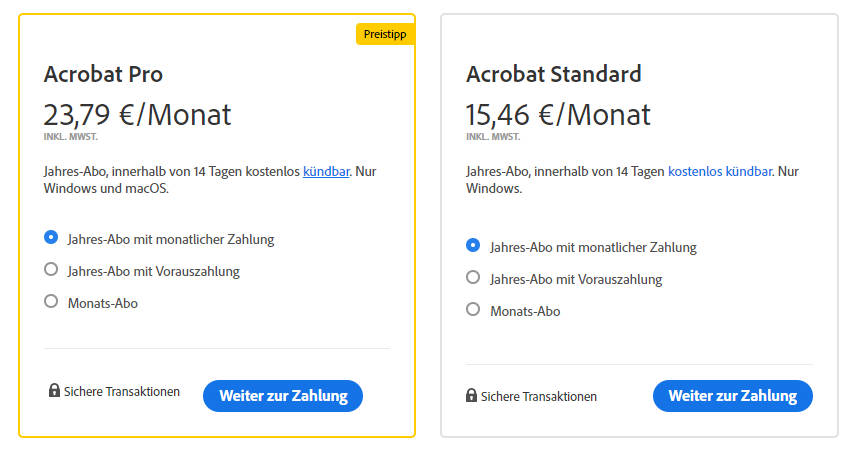Click the lock icon in Acrobat Pro card
Screen dimensions: 854x450
[x=54, y=391]
